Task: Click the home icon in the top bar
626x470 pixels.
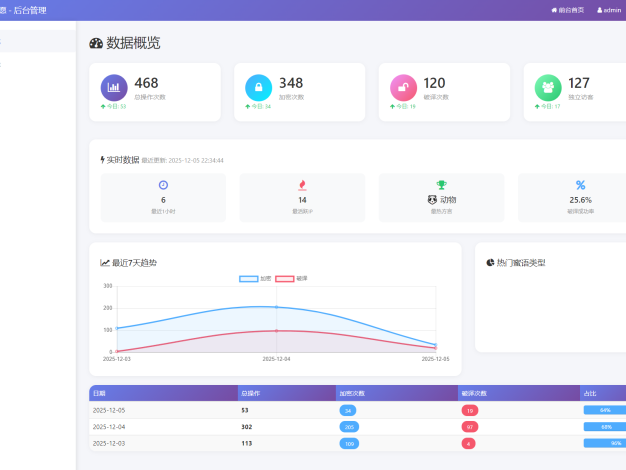Action: tap(554, 10)
